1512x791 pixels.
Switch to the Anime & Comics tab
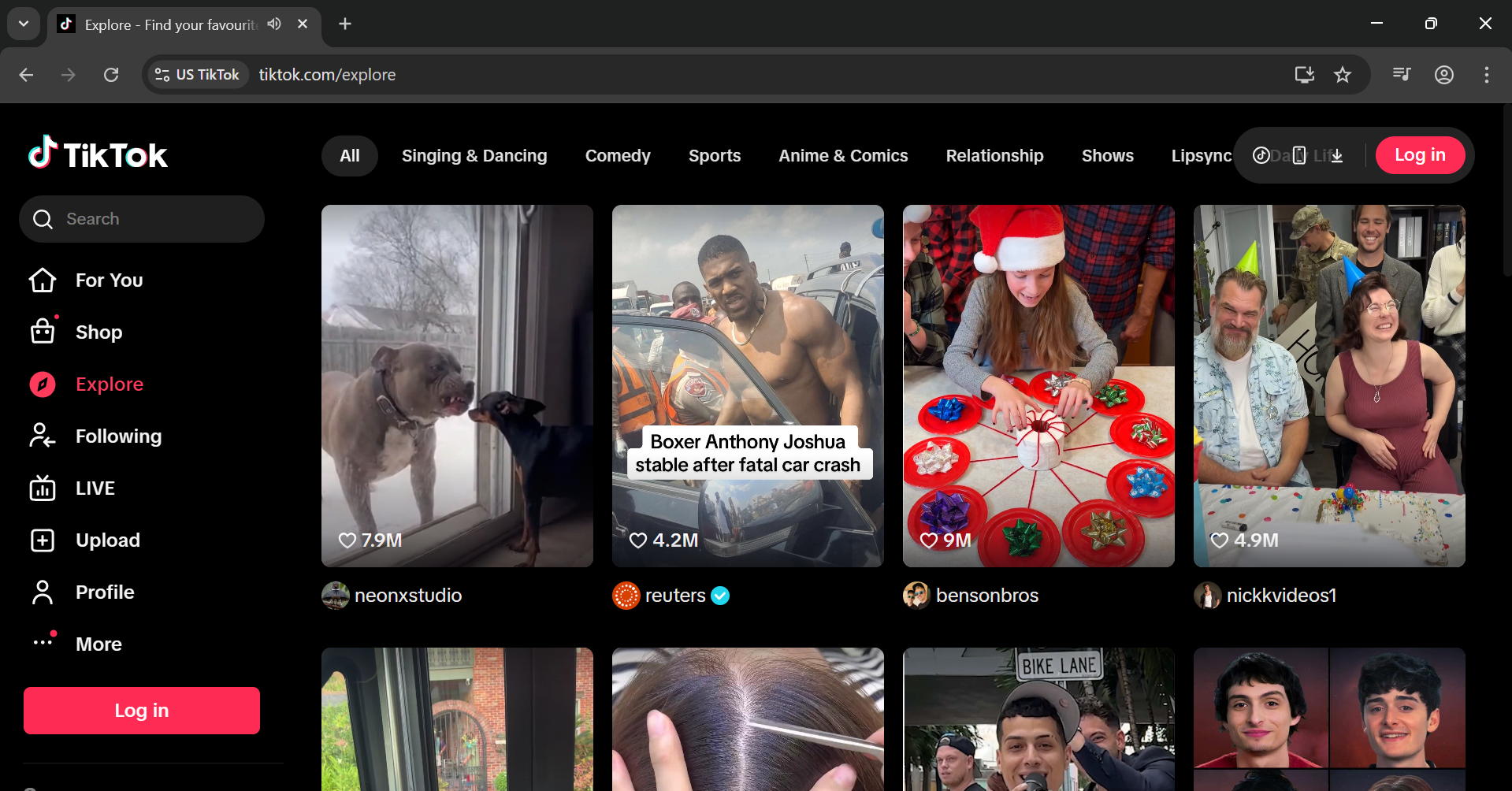point(843,156)
